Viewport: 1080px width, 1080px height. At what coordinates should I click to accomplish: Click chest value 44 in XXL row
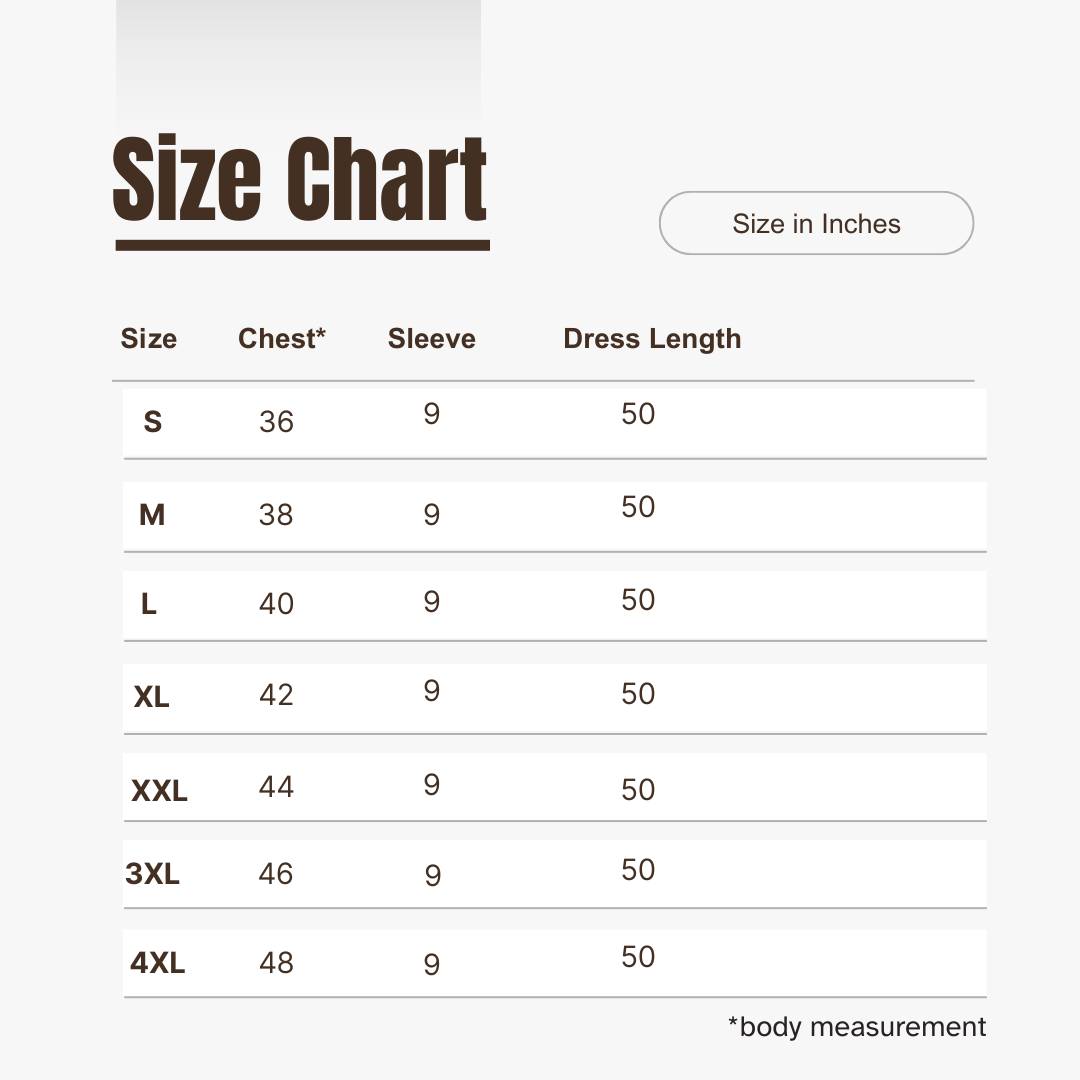pos(276,787)
